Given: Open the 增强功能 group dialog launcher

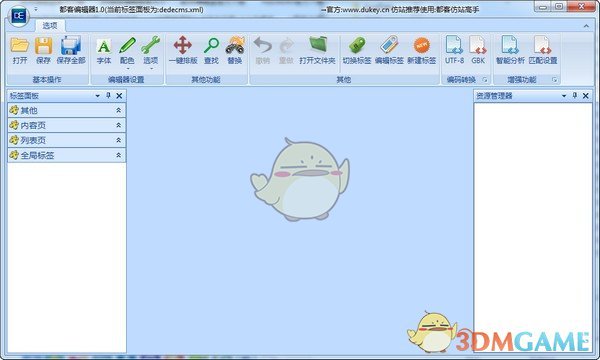Looking at the screenshot, I should 554,80.
